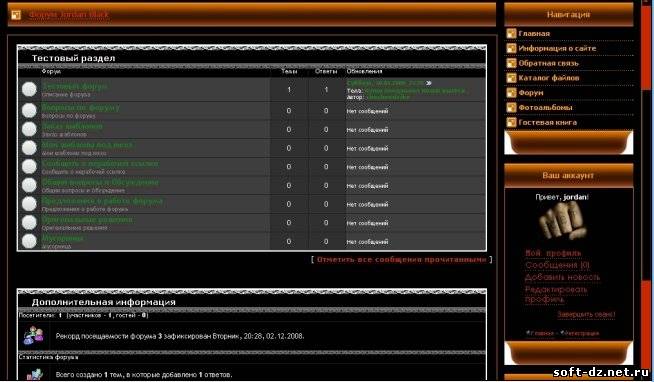Open the Мой профиль link
The width and height of the screenshot is (654, 382).
553,253
